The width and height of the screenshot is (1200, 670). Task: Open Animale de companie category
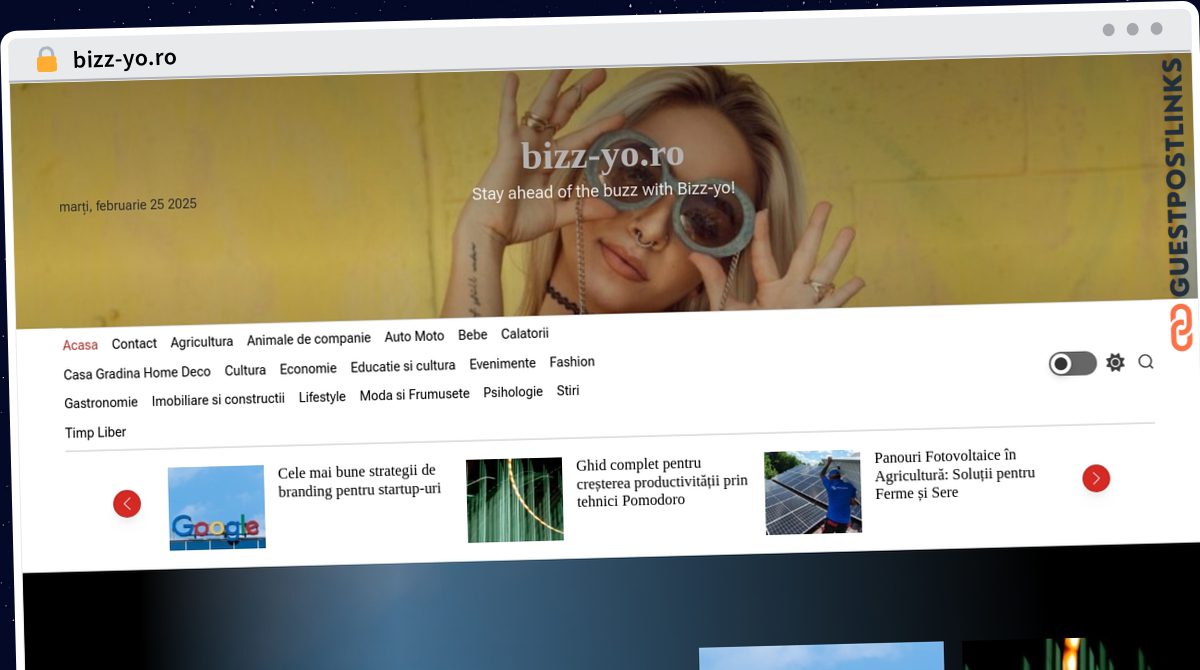(x=309, y=339)
